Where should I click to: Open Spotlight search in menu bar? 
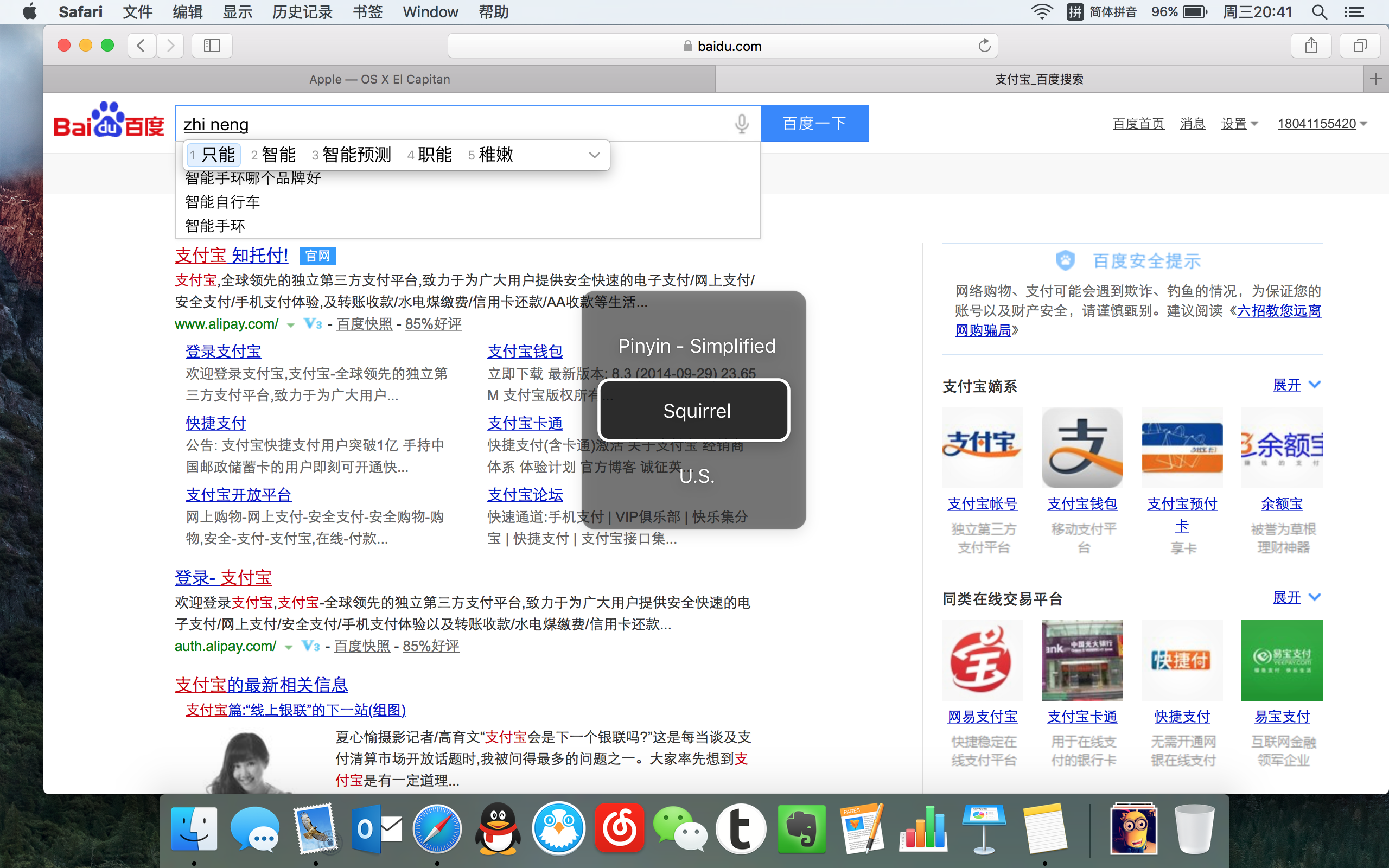(x=1320, y=12)
